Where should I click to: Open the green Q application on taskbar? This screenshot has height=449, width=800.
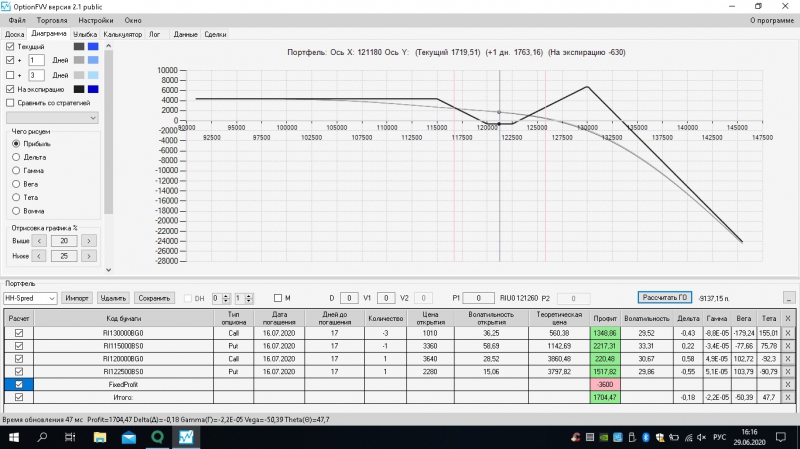pos(157,437)
